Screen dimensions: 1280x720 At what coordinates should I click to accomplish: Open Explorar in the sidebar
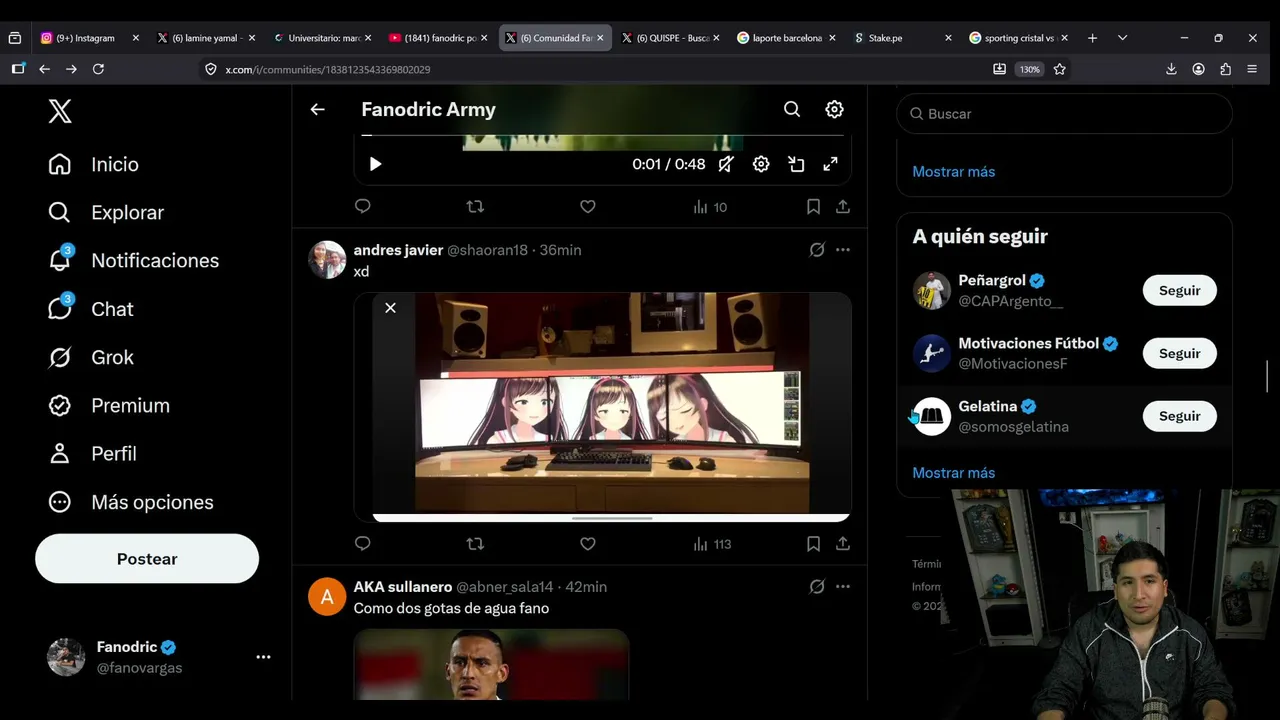(x=106, y=213)
